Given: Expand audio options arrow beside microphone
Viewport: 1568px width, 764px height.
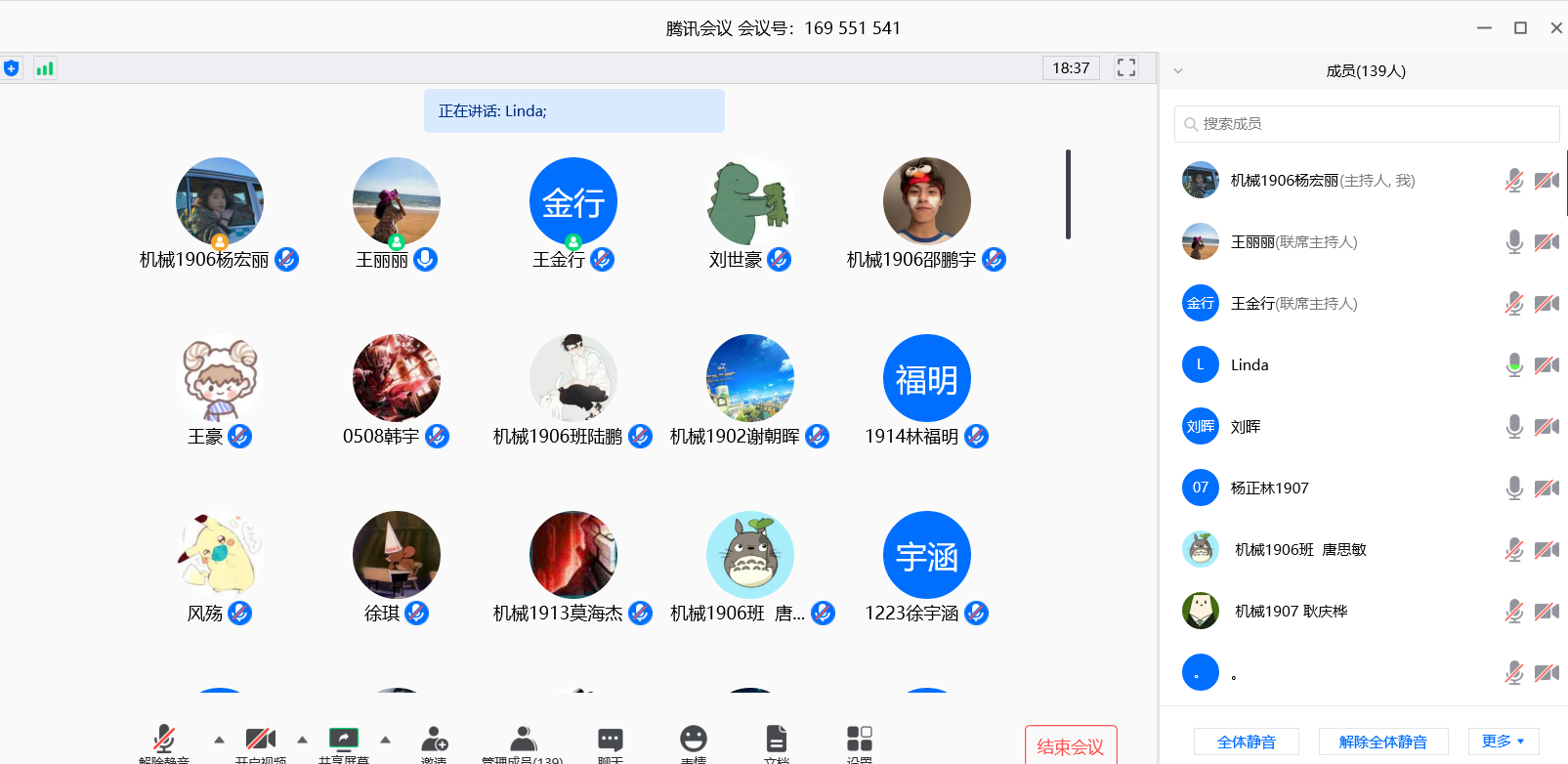Looking at the screenshot, I should click(x=219, y=740).
